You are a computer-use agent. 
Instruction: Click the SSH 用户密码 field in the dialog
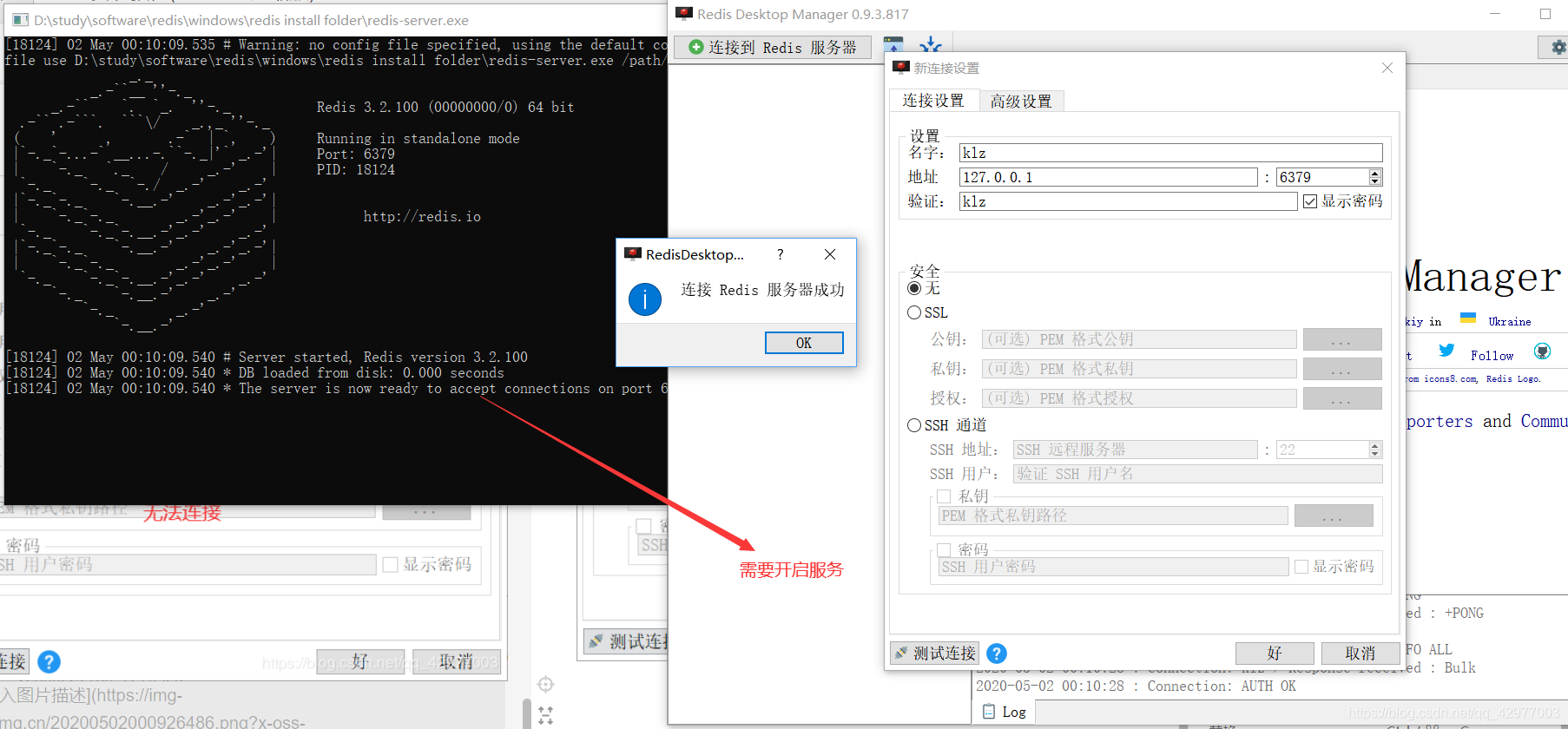[x=1113, y=567]
